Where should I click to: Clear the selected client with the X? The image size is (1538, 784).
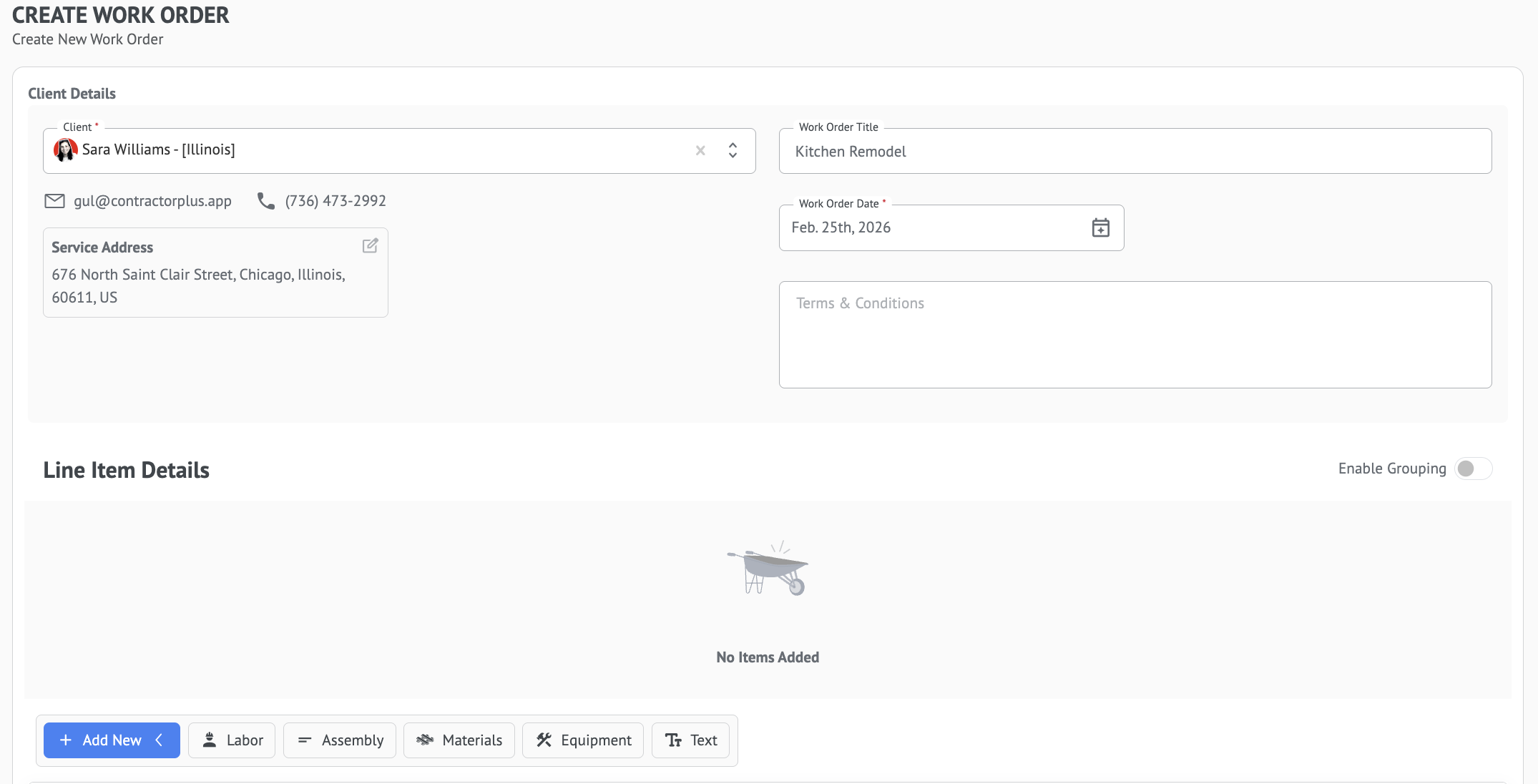(700, 150)
